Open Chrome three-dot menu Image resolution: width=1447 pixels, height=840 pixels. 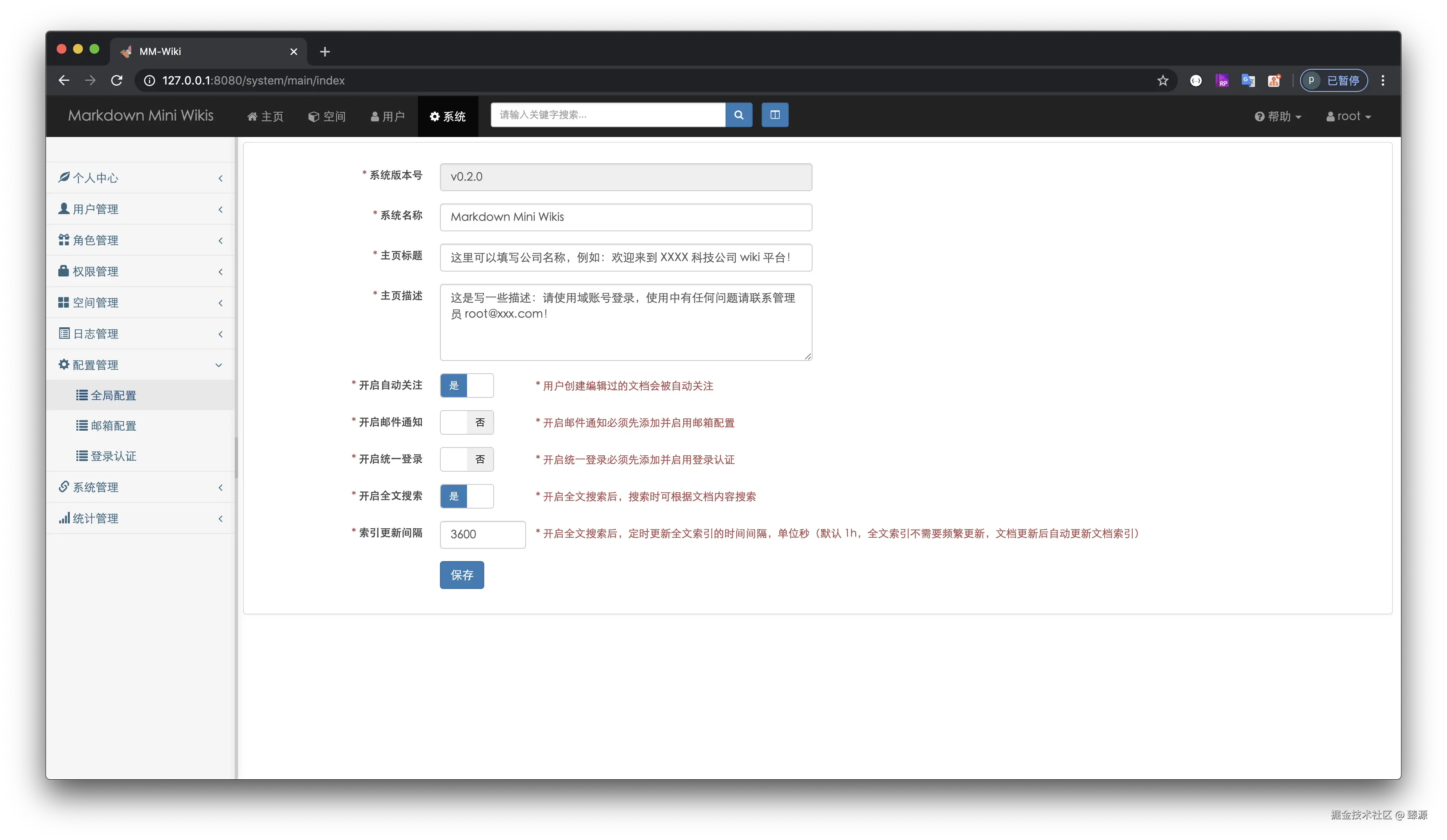(x=1383, y=81)
